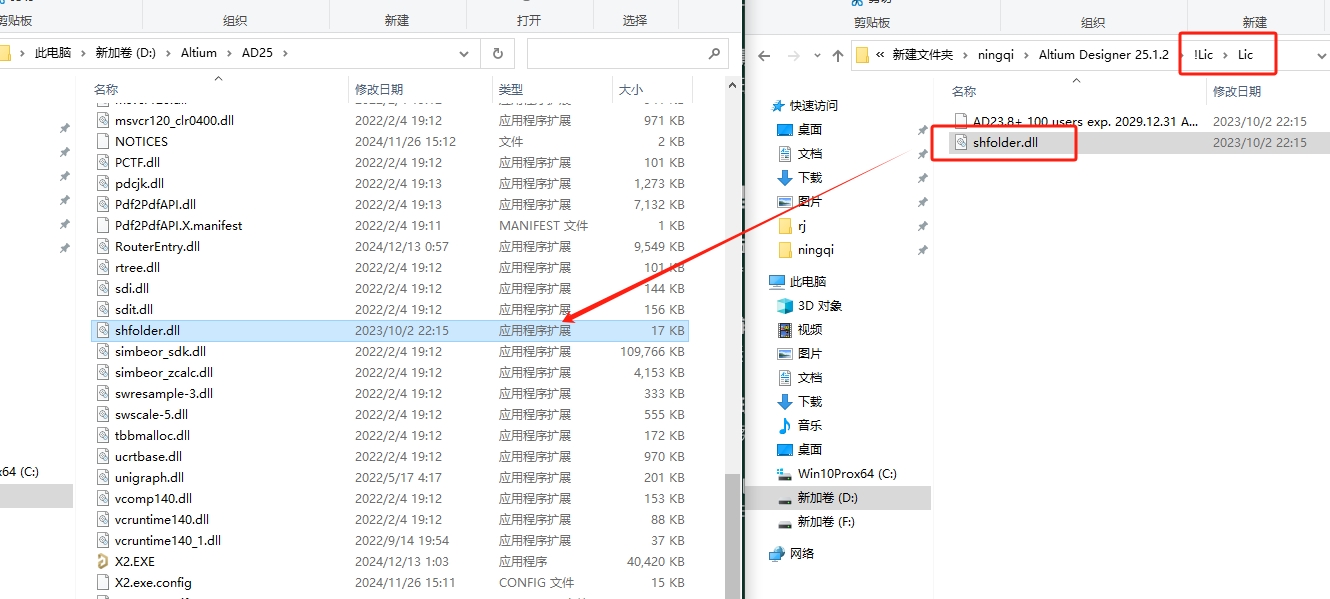Open the recent locations dropdown beside the Forward arrow
The height and width of the screenshot is (599, 1330).
click(815, 55)
